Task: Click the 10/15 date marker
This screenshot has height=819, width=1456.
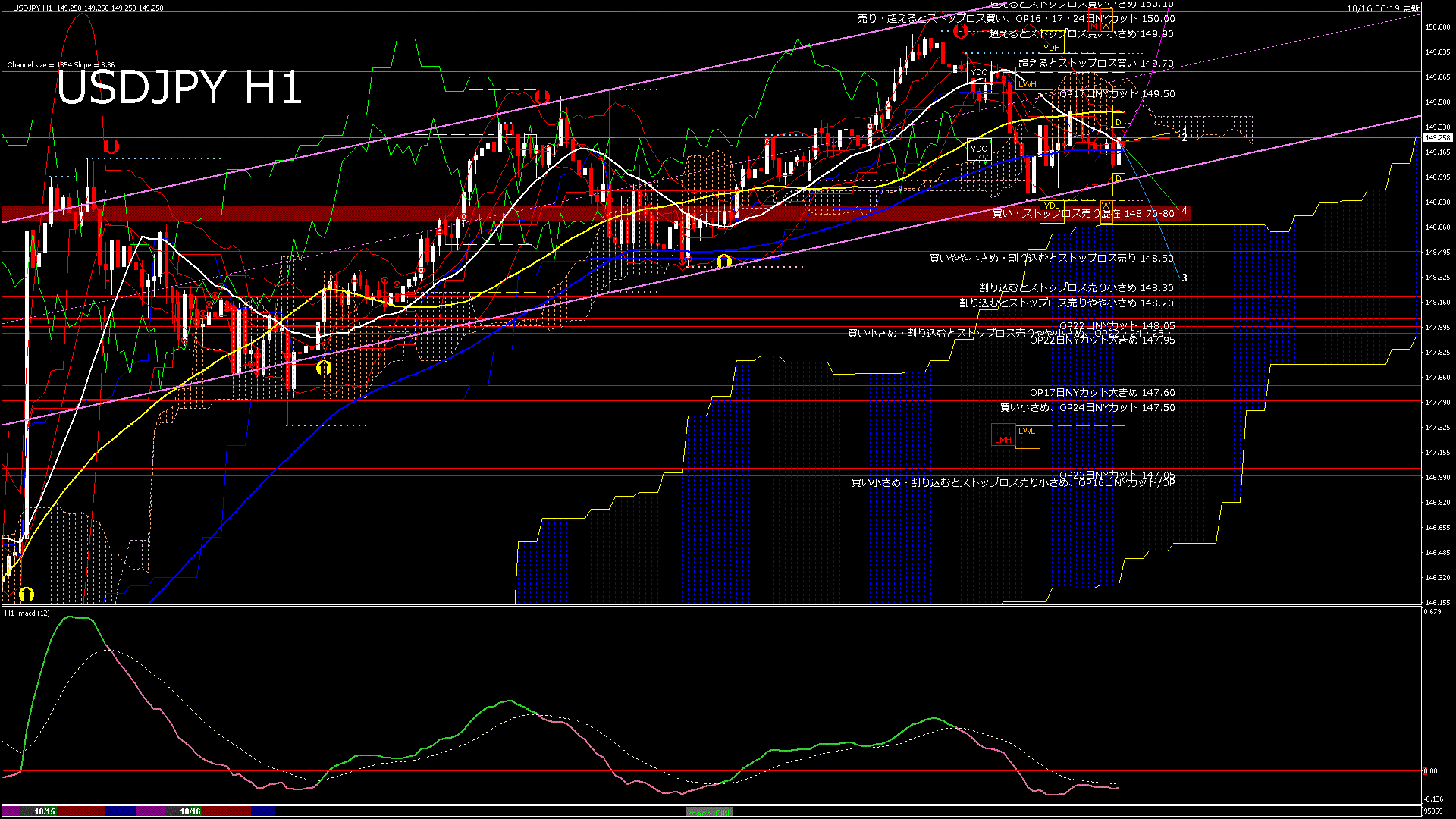Action: point(45,811)
